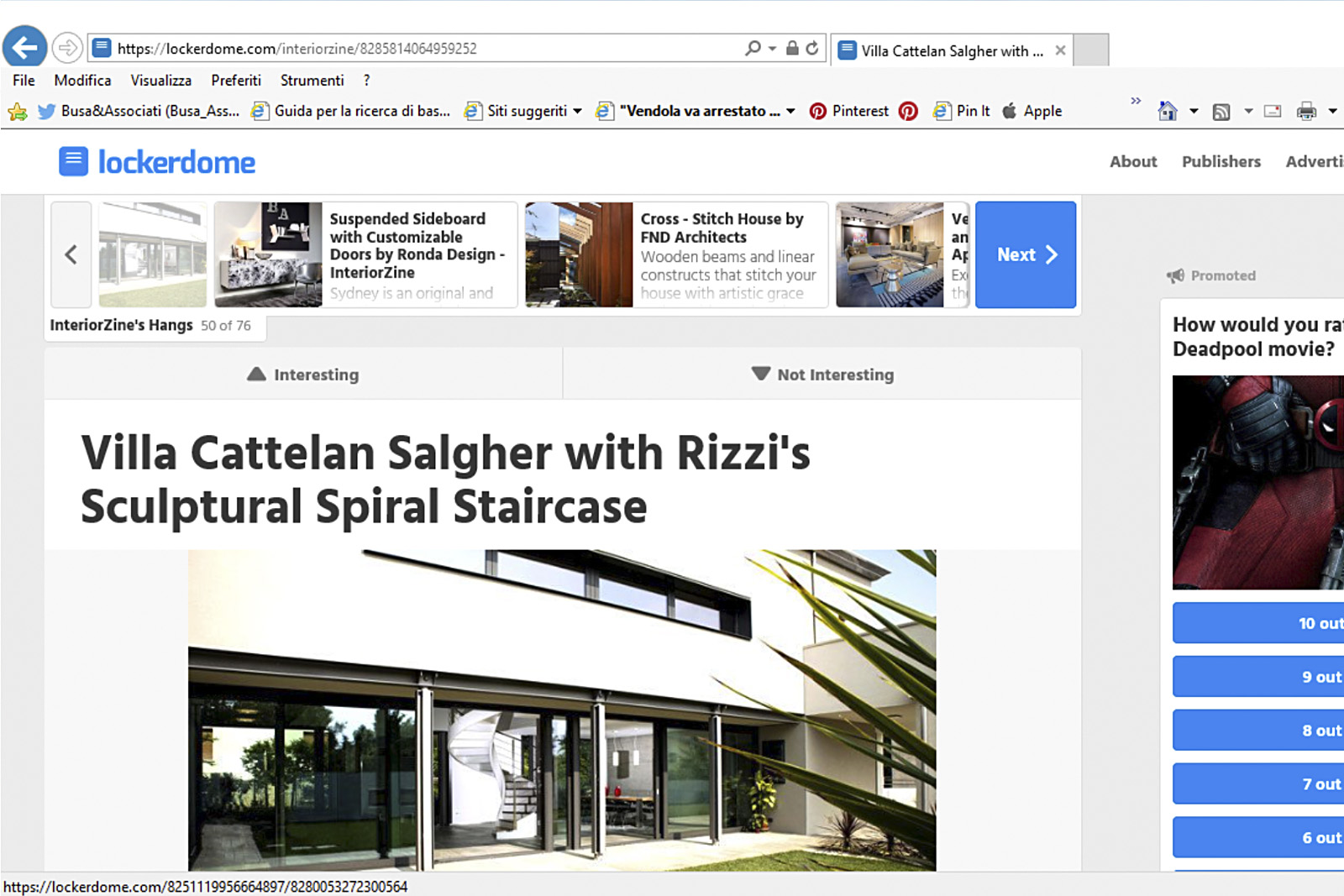Open "Vendola va arrestato" bookmark
This screenshot has height=896, width=1344.
point(689,111)
